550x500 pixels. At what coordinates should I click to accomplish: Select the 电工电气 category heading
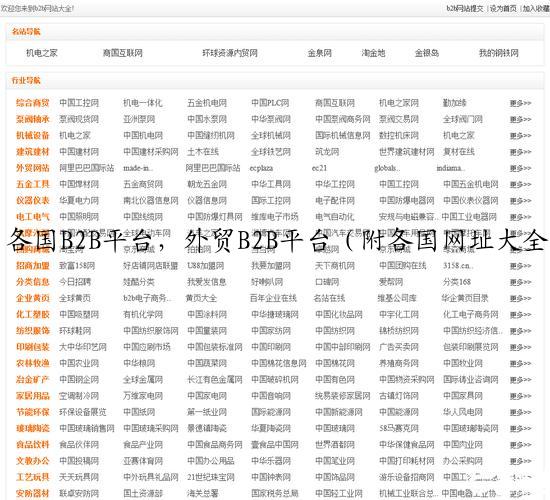click(x=33, y=216)
